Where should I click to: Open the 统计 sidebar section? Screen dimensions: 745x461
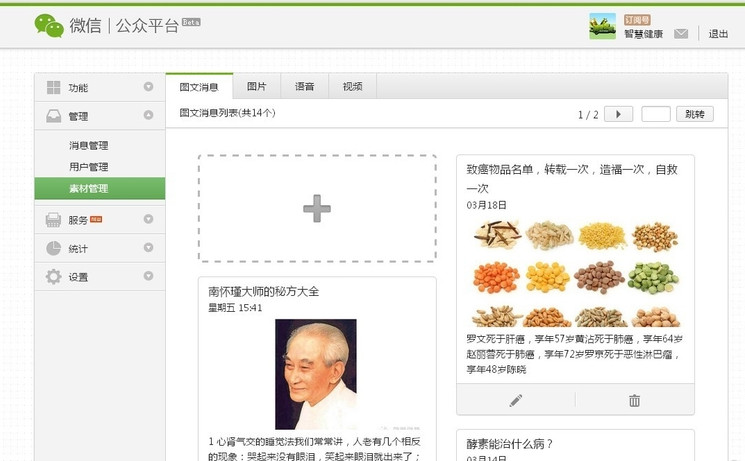[100, 248]
